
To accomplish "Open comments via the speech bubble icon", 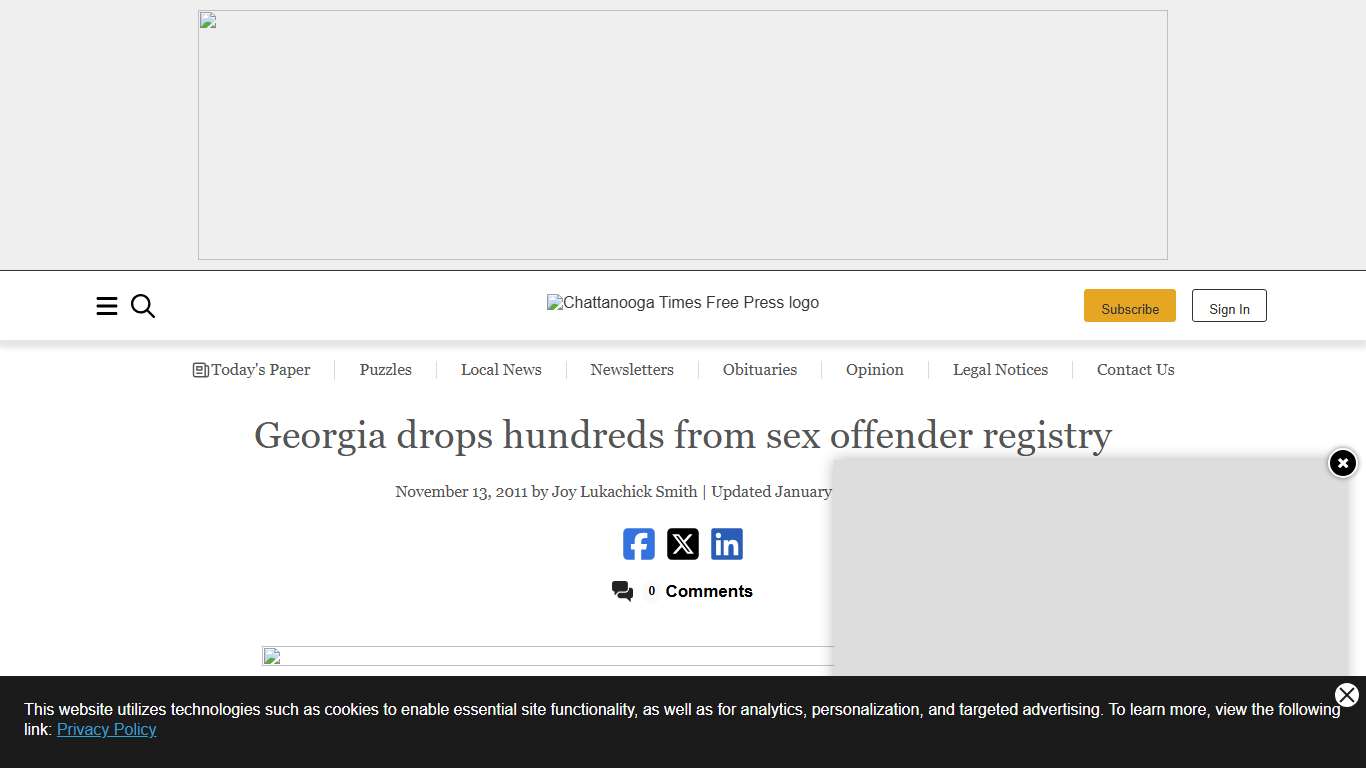I will tap(622, 590).
